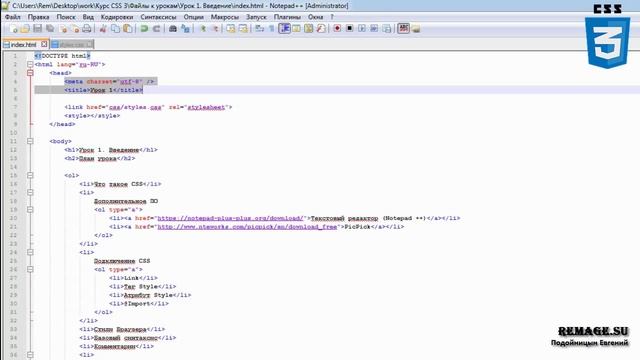Open the Запуск menu

click(x=256, y=17)
